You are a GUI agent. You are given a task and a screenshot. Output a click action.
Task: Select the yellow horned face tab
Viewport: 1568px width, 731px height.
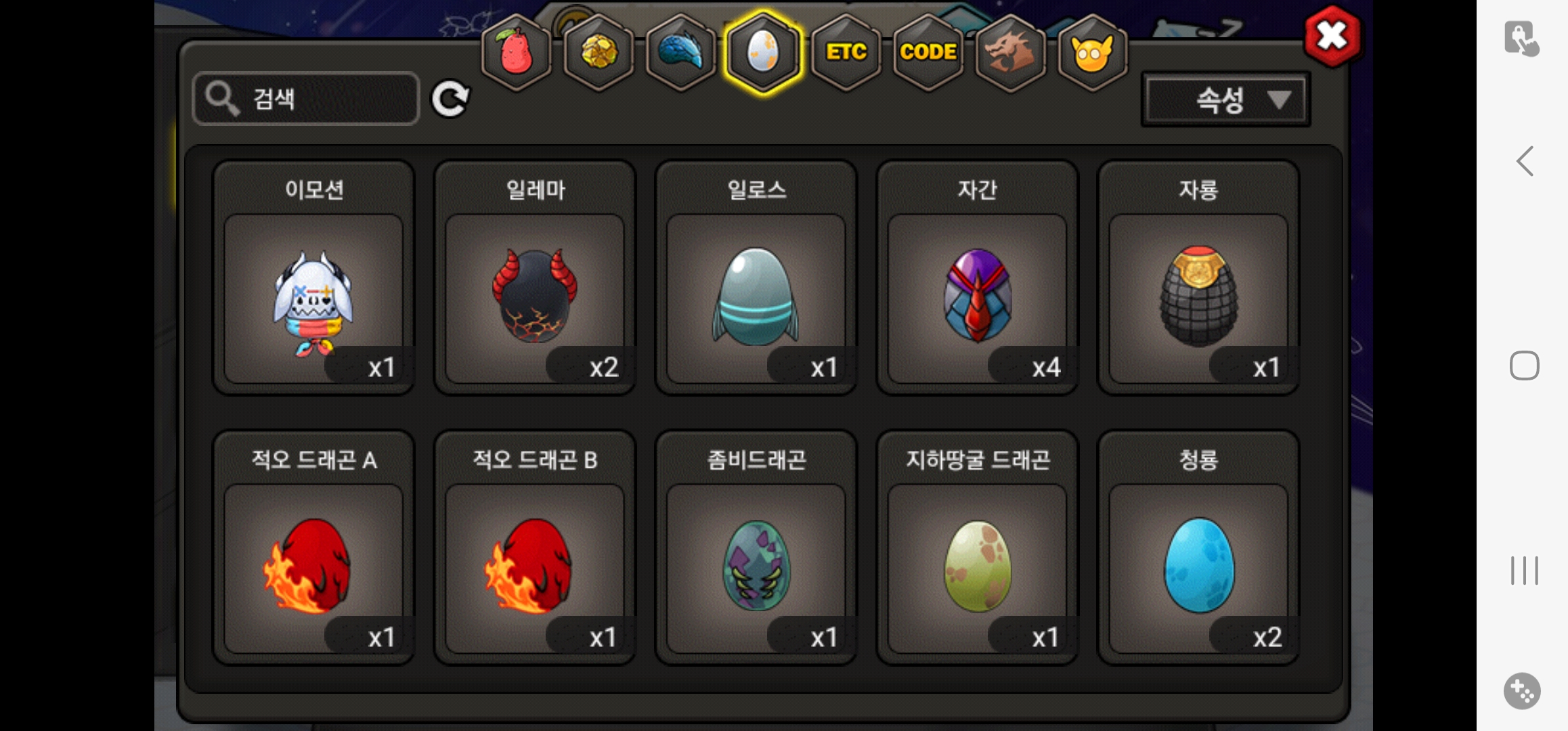[1092, 52]
